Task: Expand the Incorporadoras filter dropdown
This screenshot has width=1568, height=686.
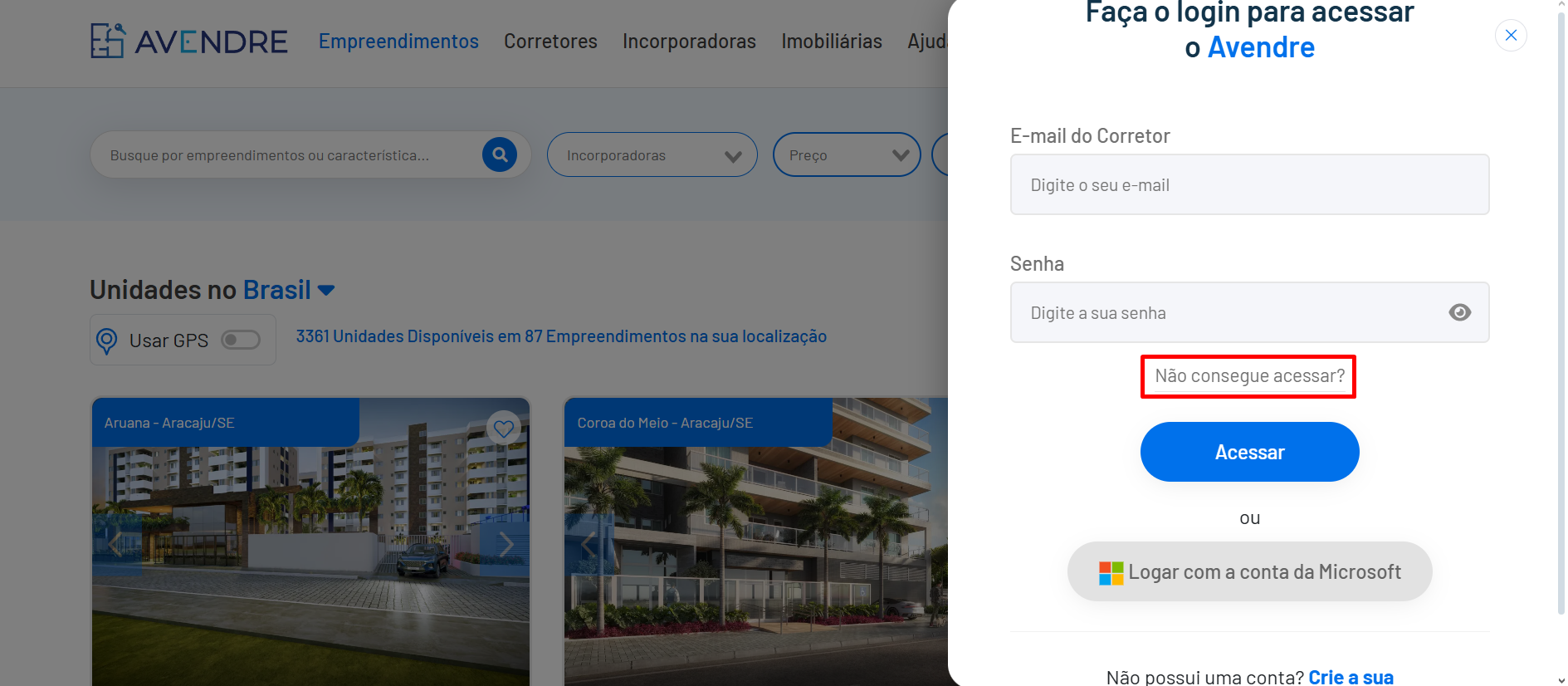Action: point(652,154)
